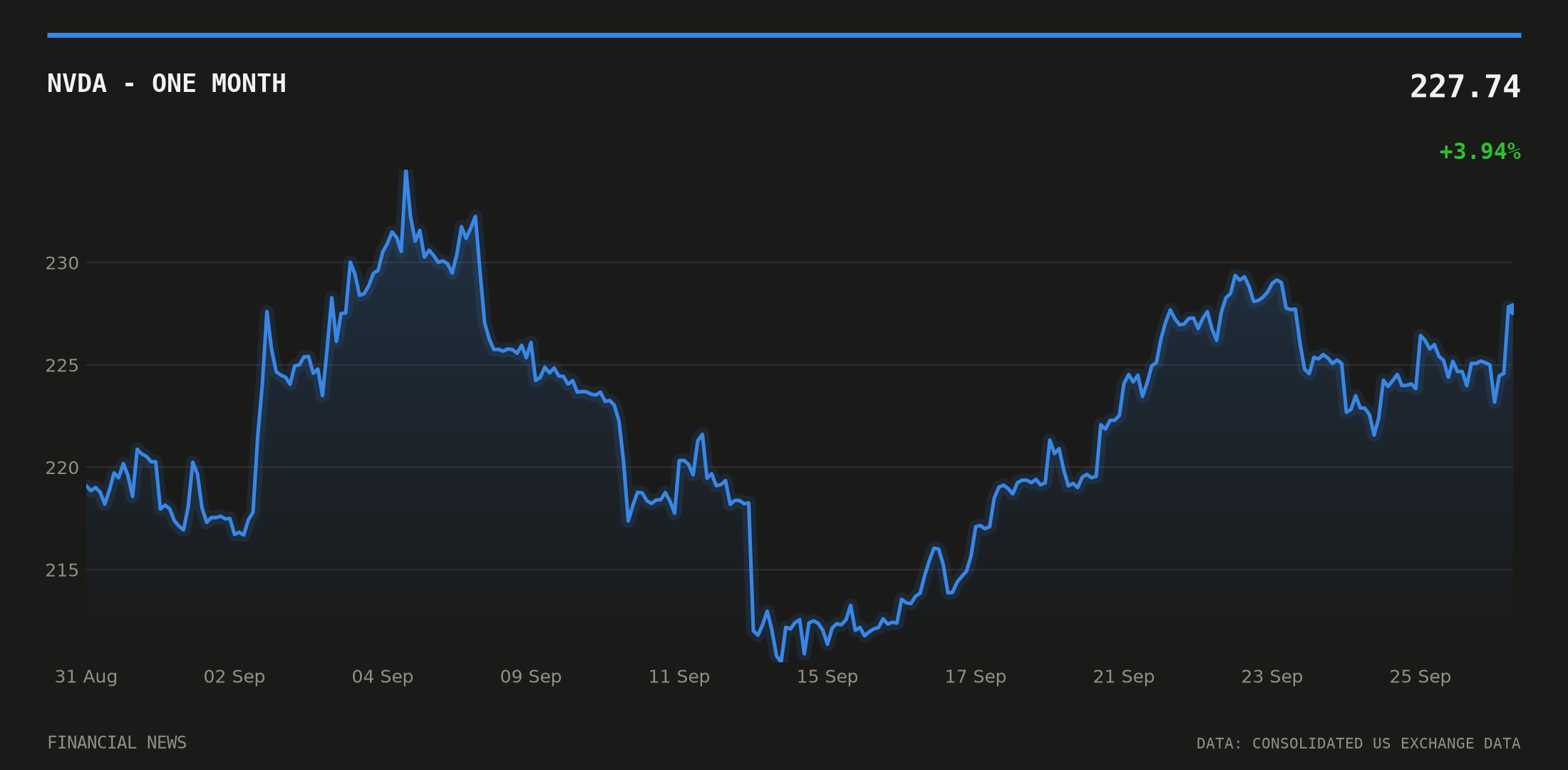Image resolution: width=1568 pixels, height=770 pixels.
Task: Click the final data point of the line
Action: 1512,309
